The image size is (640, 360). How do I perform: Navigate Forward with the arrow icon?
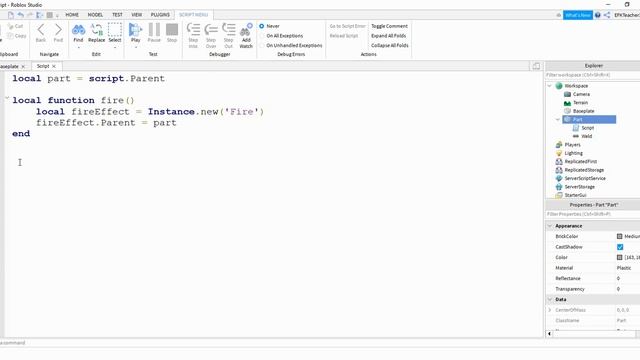click(x=58, y=29)
